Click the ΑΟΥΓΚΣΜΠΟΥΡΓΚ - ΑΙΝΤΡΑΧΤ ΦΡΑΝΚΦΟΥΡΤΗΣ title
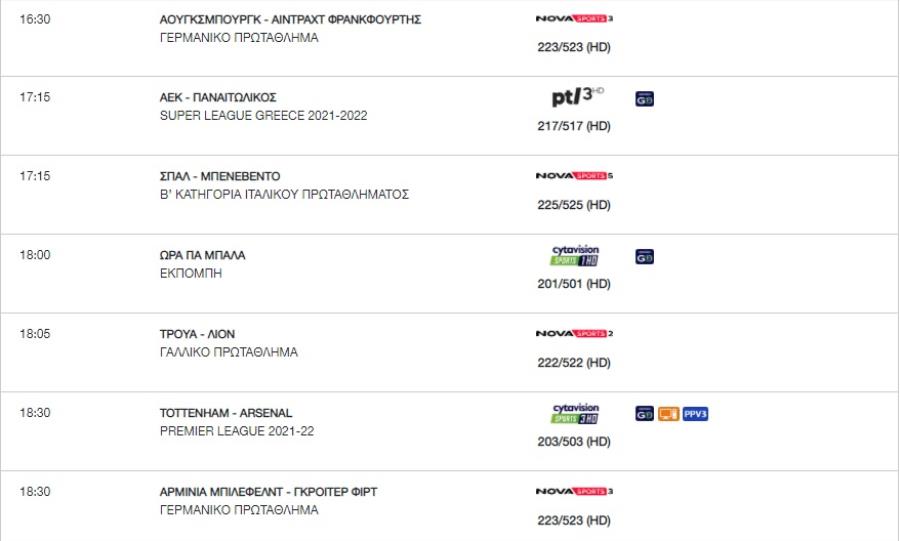The image size is (900, 541). coord(290,20)
